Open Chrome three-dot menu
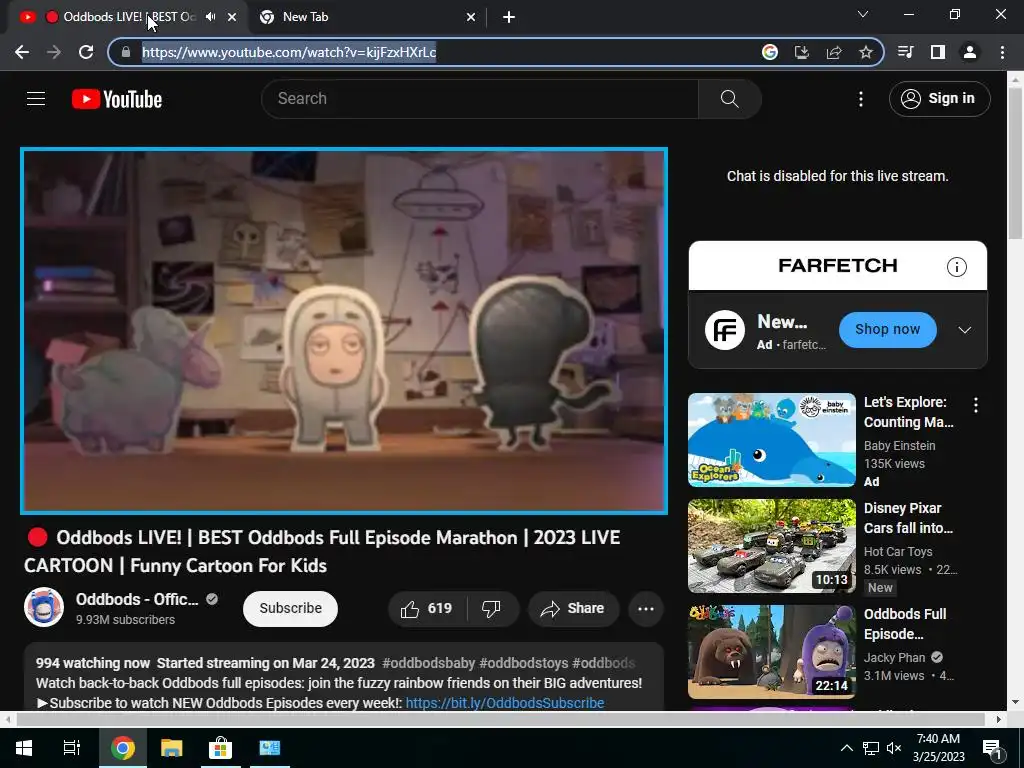This screenshot has width=1024, height=768. point(1002,52)
